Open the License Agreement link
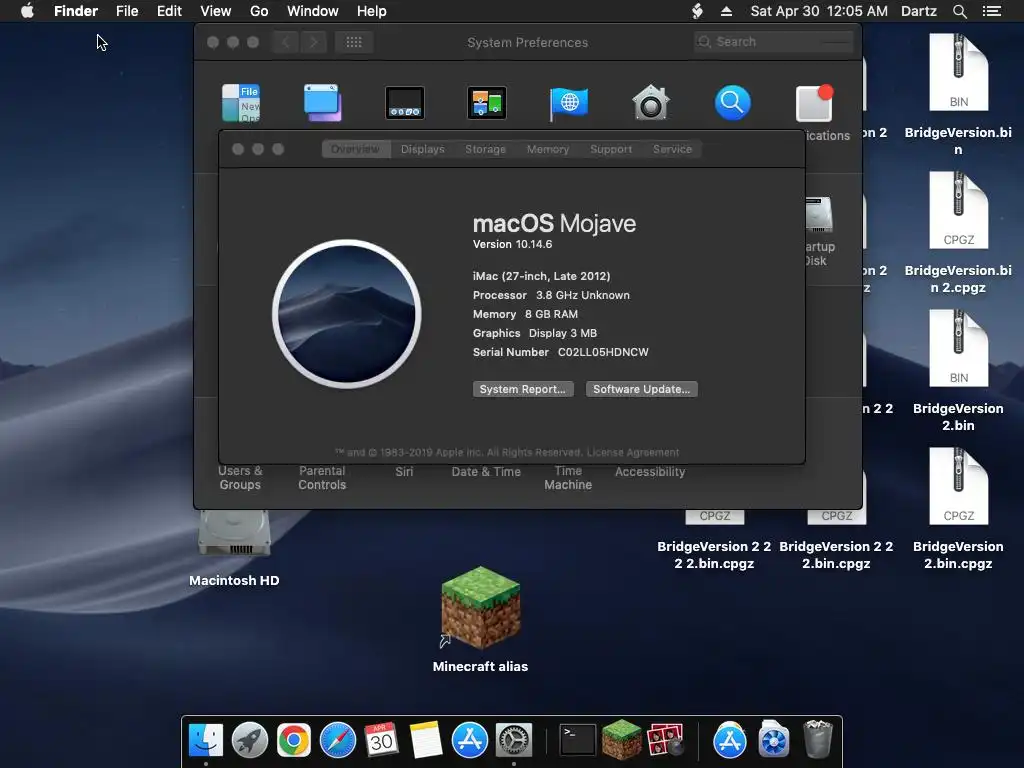This screenshot has height=768, width=1024. 633,452
